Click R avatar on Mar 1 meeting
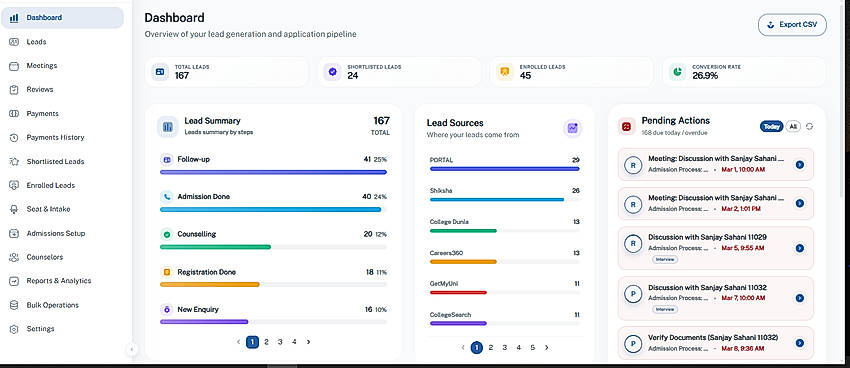Viewport: 850px width, 368px height. [633, 165]
